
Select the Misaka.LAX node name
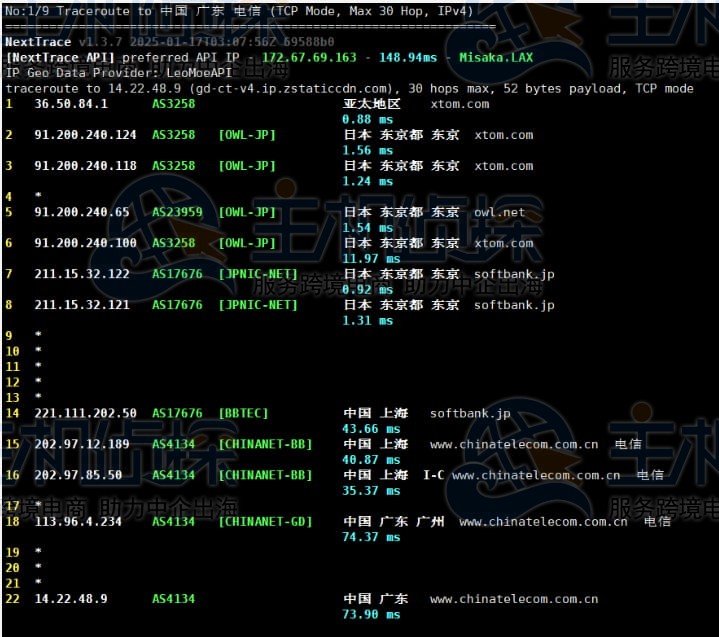[496, 58]
